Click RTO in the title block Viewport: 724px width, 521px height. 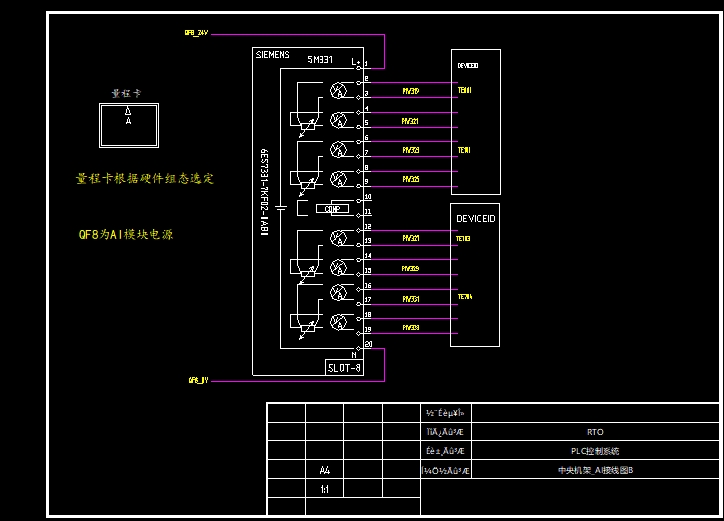click(595, 432)
